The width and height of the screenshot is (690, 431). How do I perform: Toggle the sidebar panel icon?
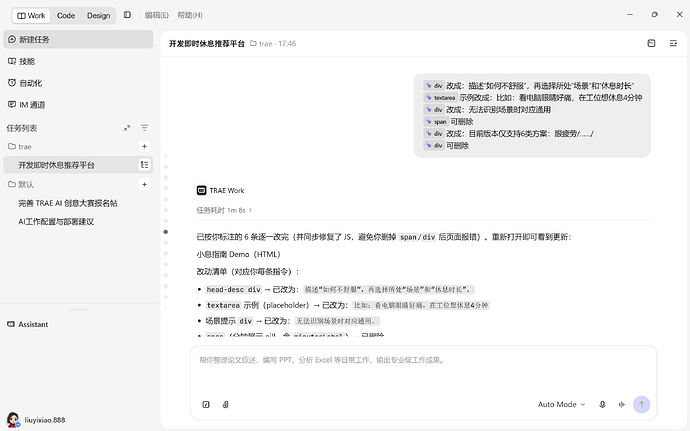click(127, 15)
